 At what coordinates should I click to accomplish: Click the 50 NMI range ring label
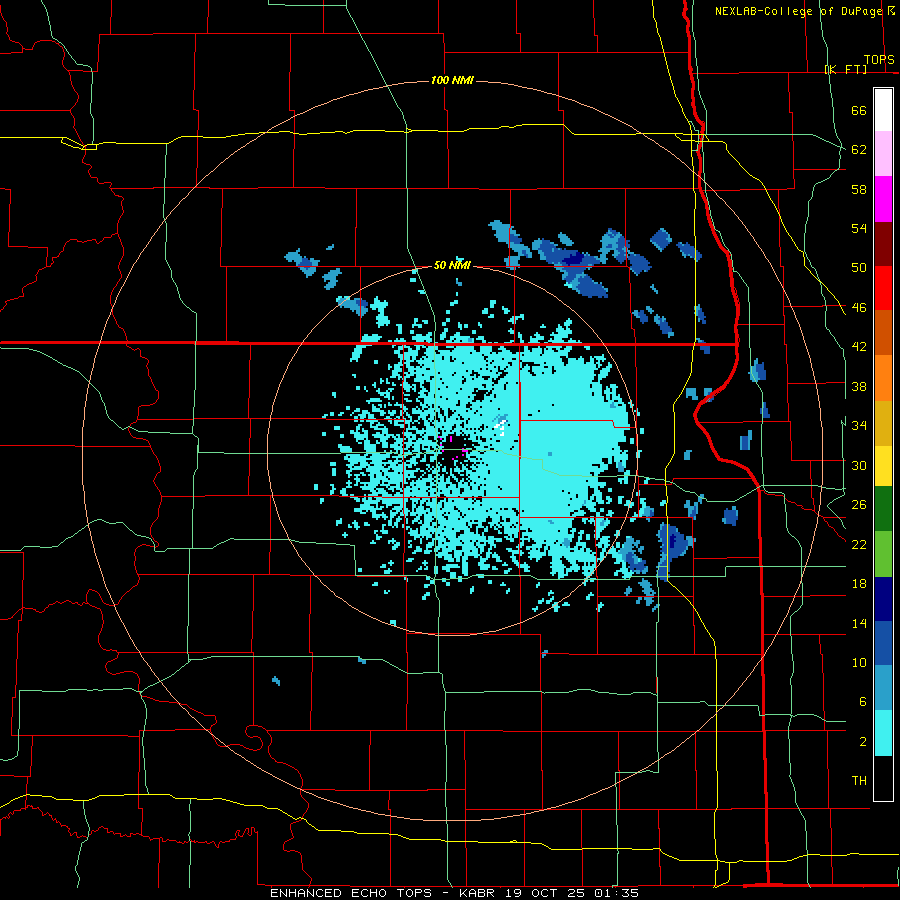452,265
